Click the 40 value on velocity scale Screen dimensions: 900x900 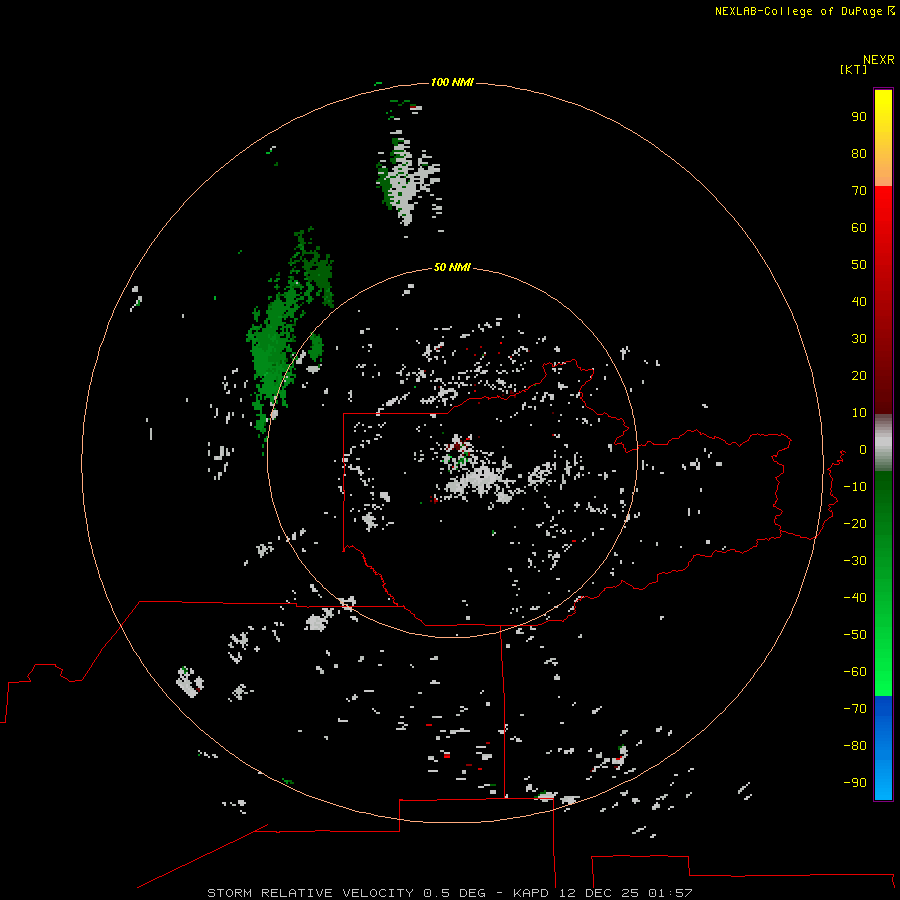click(x=859, y=302)
